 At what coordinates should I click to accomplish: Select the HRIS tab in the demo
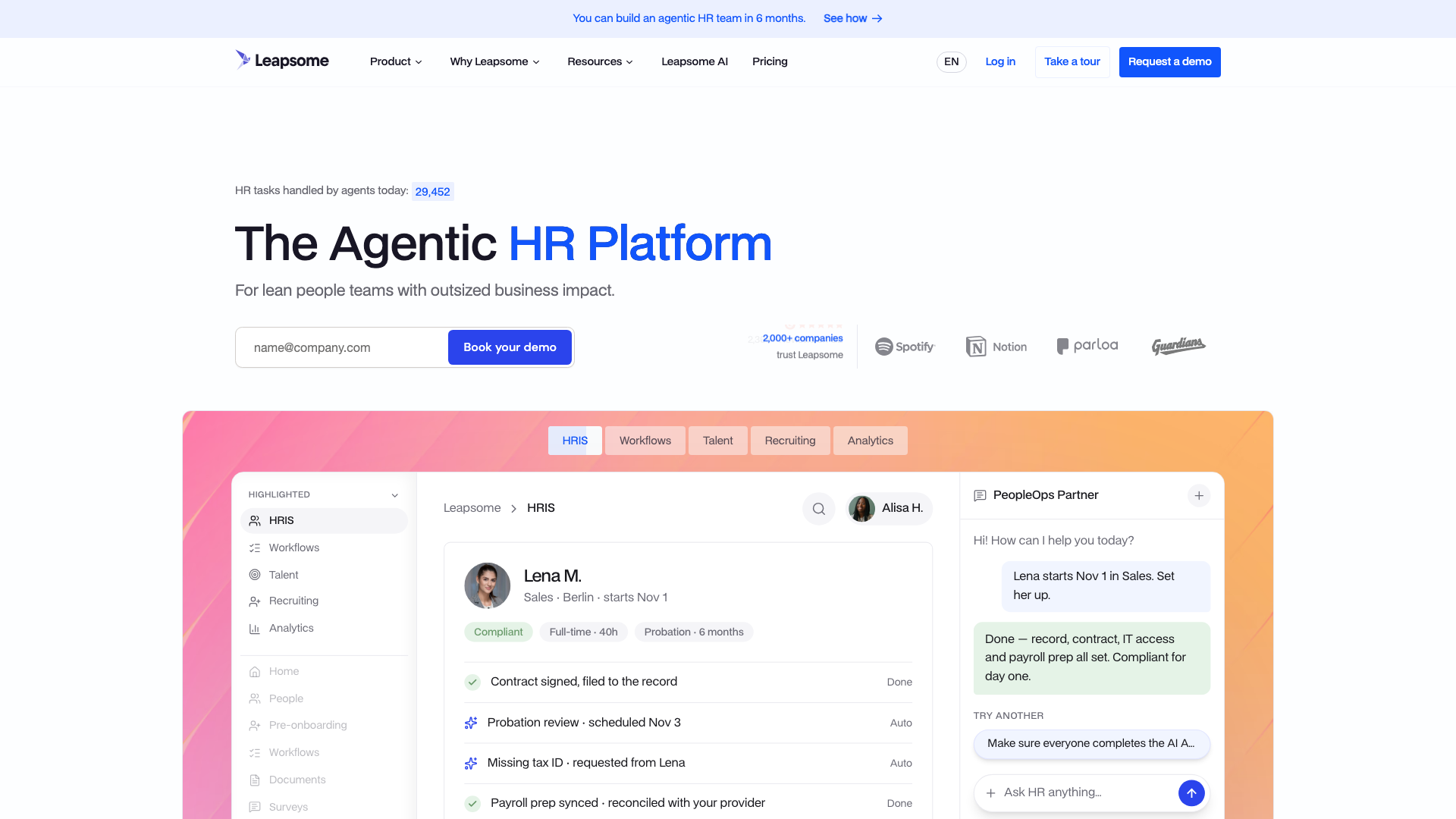click(x=575, y=441)
